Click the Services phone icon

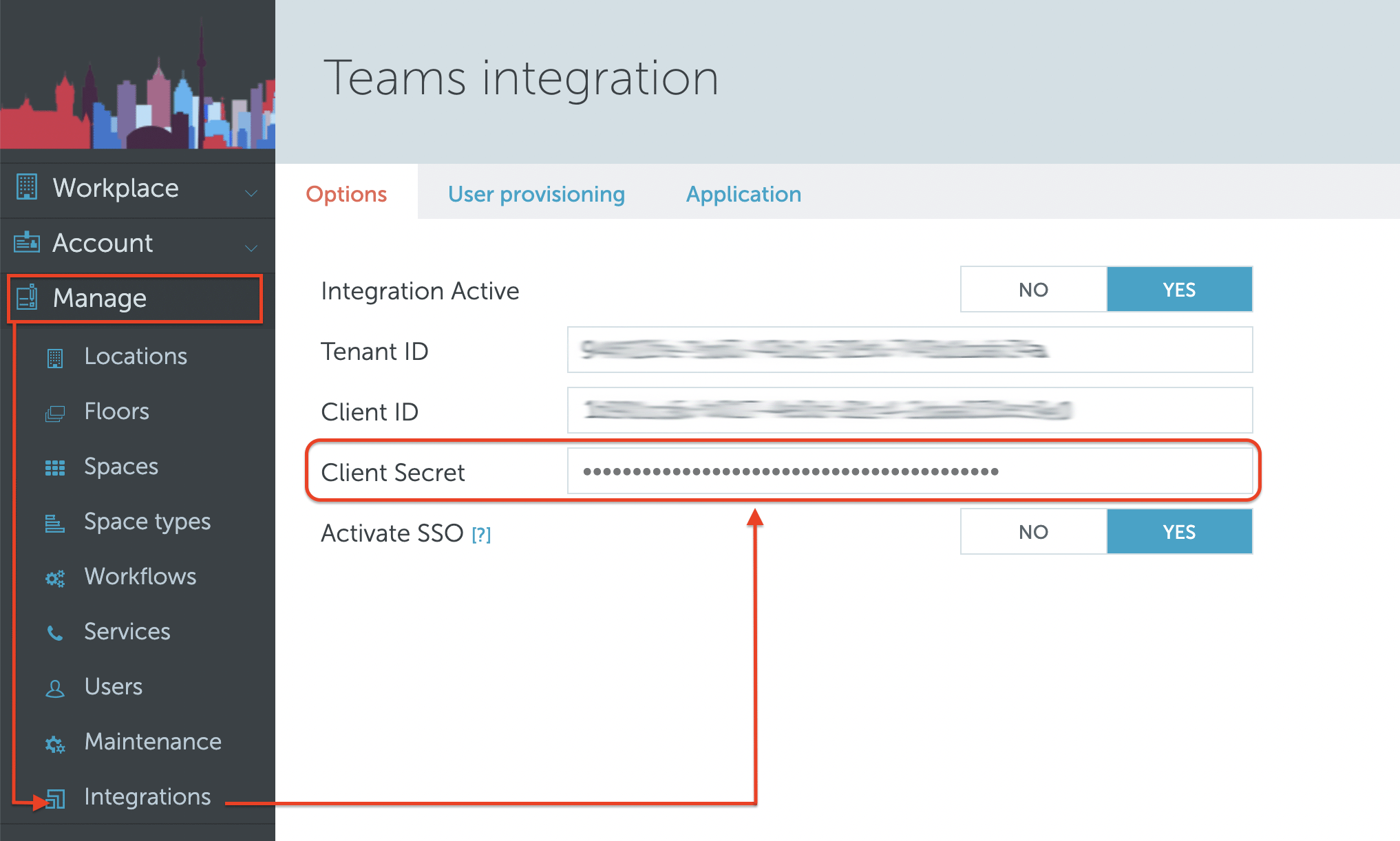point(55,633)
